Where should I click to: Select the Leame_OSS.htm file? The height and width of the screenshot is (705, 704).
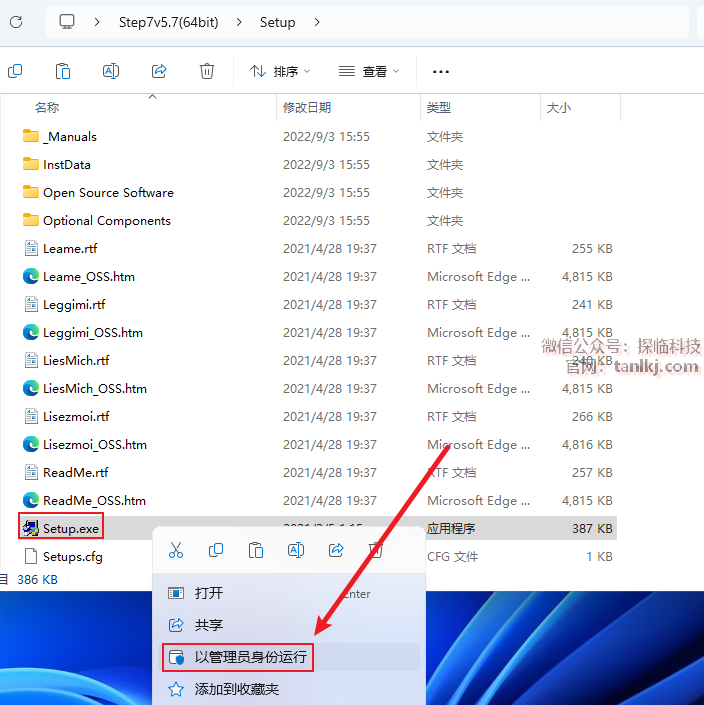(x=79, y=277)
